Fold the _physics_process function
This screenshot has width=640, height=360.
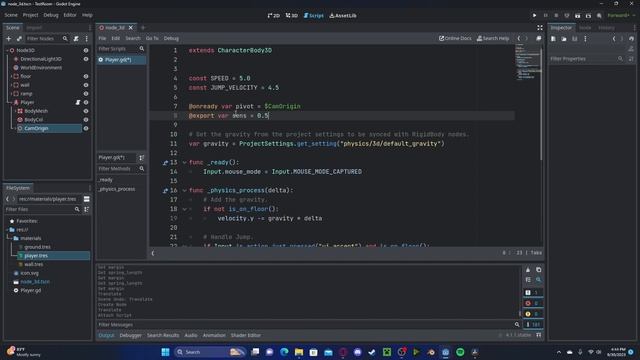tap(184, 191)
